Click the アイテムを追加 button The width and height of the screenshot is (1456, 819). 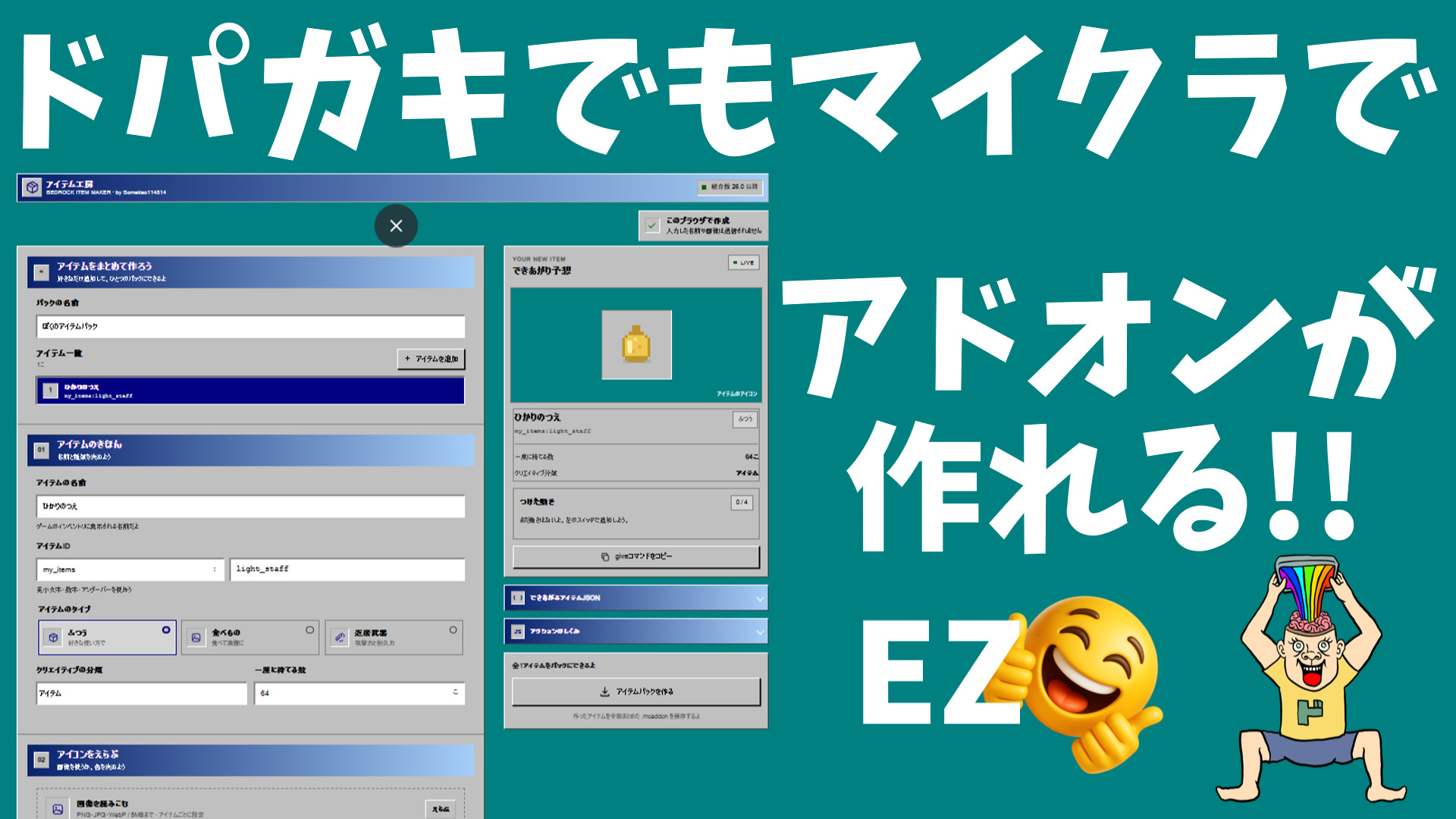coord(431,359)
